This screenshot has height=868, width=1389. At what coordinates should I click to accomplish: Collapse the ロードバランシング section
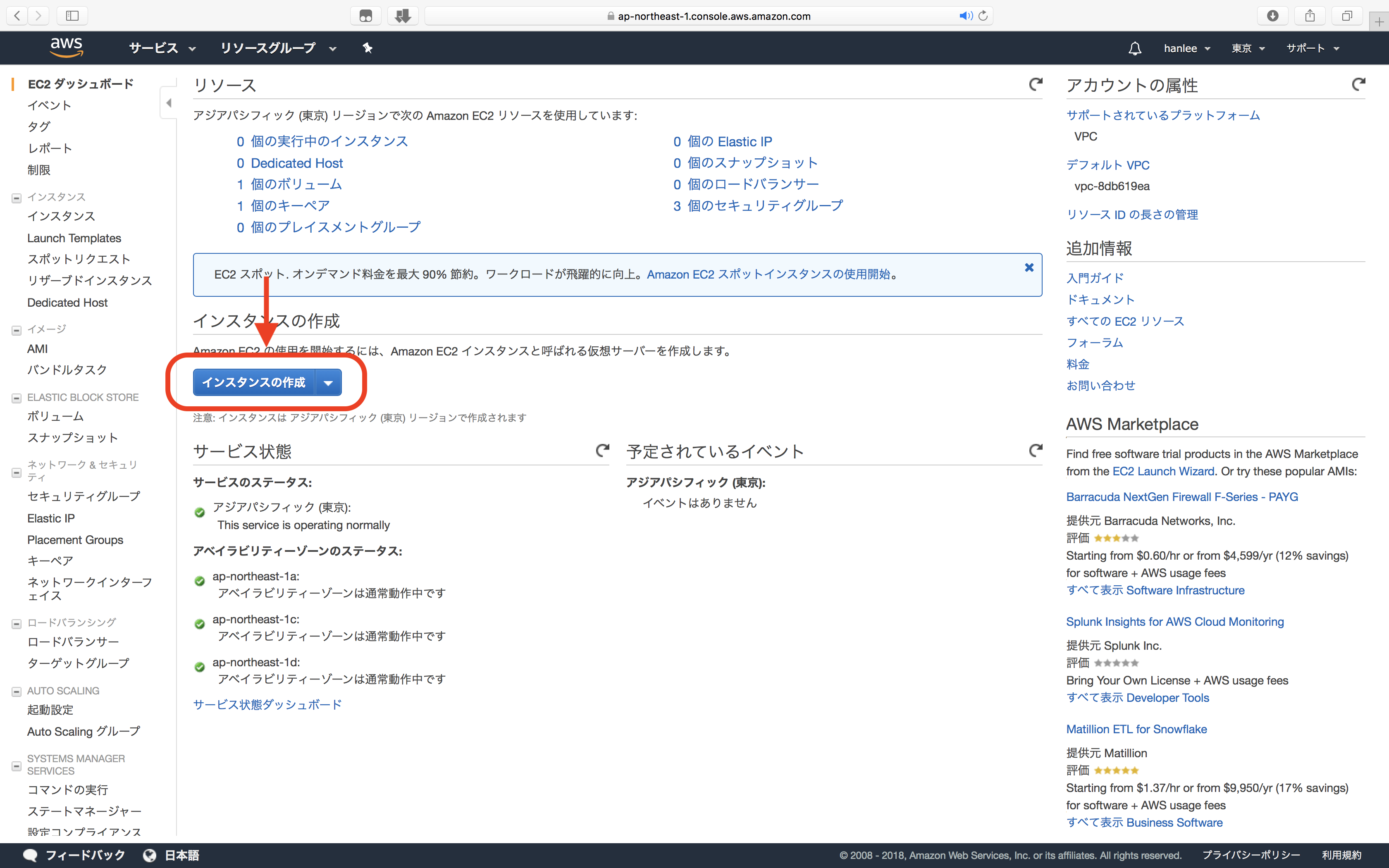pyautogui.click(x=17, y=623)
